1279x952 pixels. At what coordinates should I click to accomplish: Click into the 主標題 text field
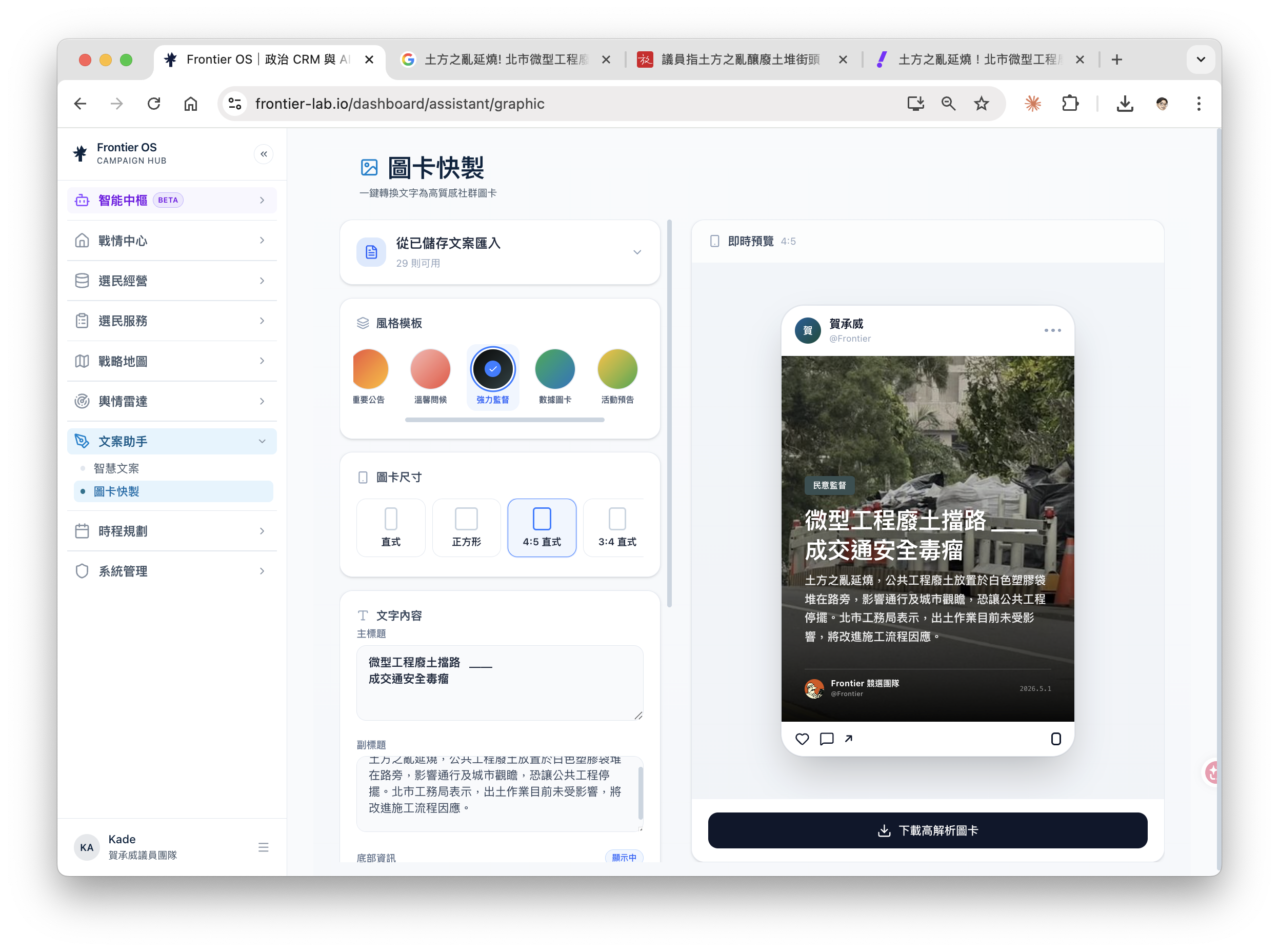[499, 683]
